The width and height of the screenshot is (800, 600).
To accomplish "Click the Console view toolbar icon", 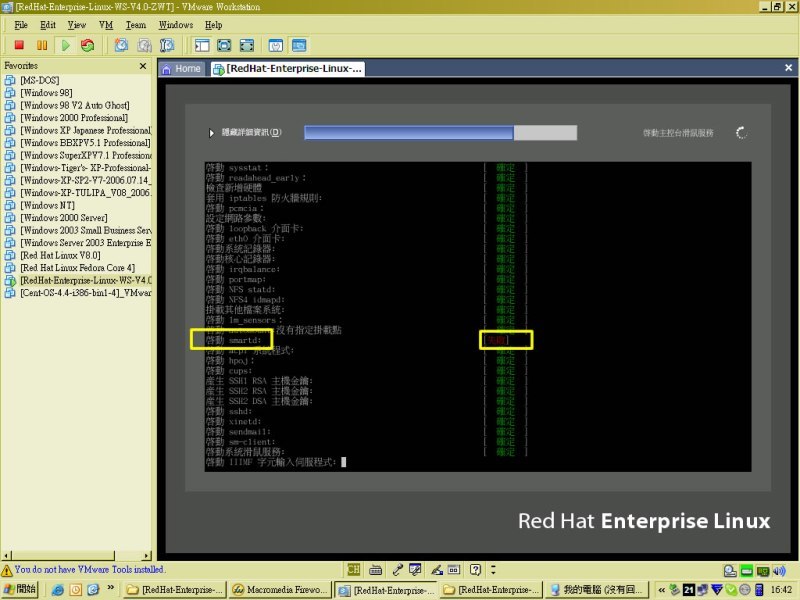I will (299, 45).
